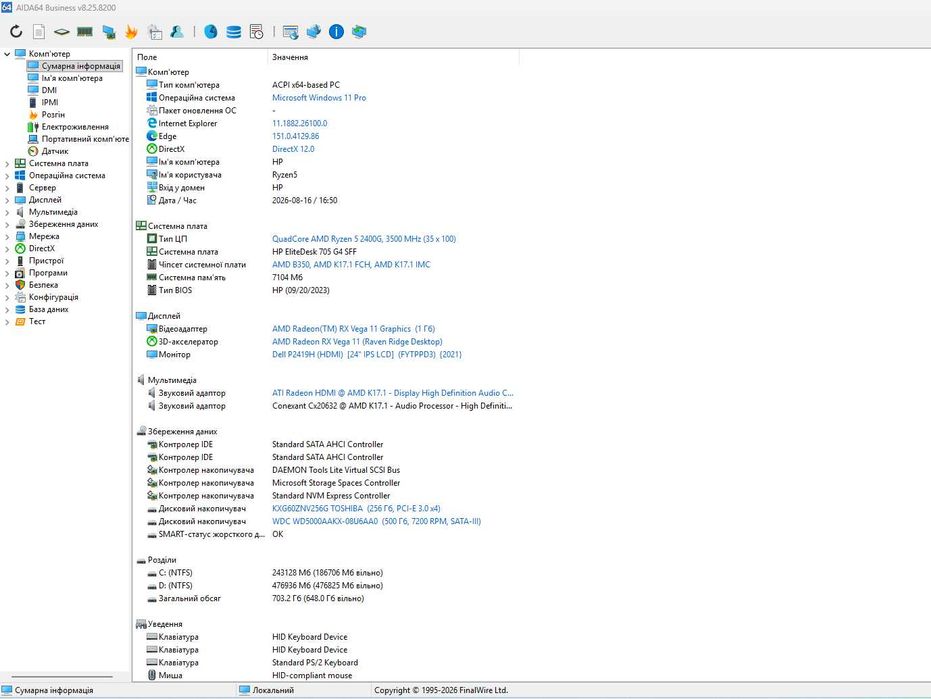931x699 pixels.
Task: Click the tree panel horizontal scrollbar
Action: [62, 676]
